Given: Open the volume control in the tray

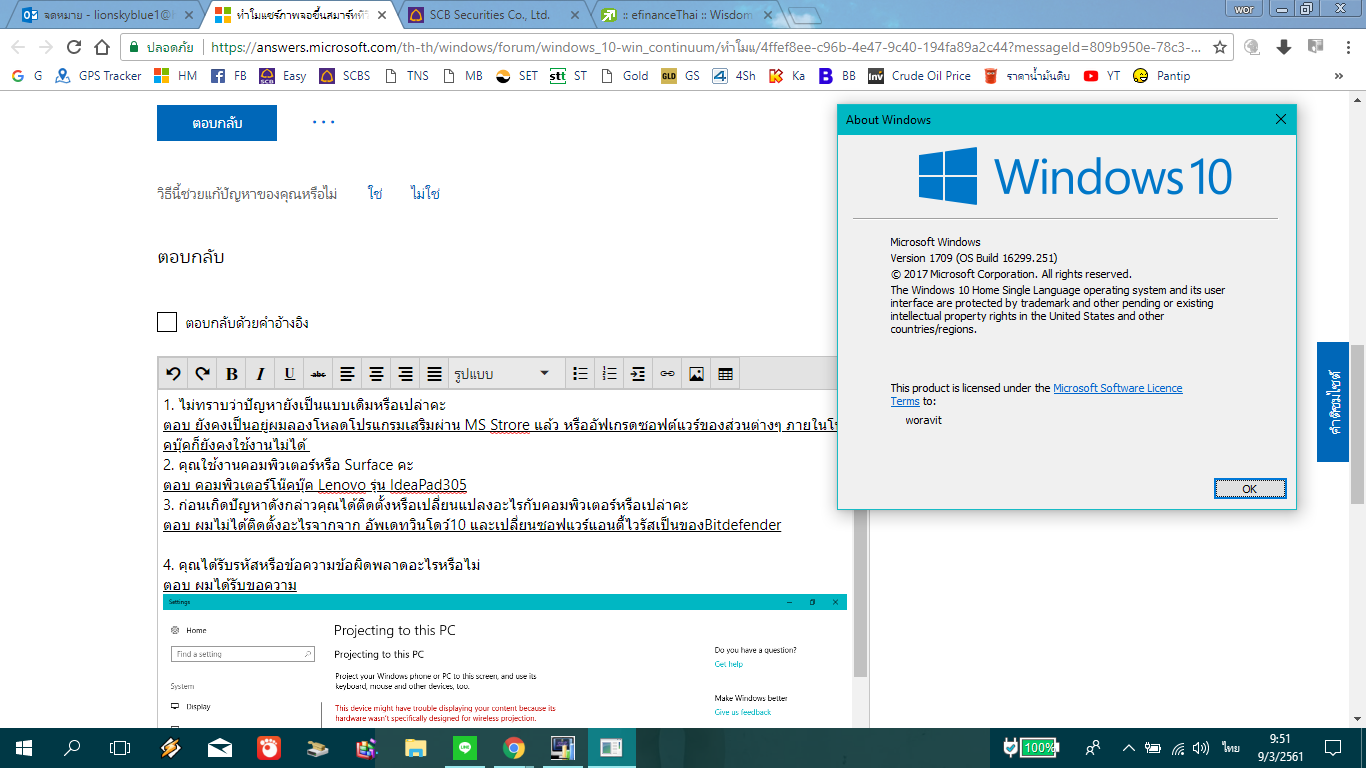Looking at the screenshot, I should 1201,747.
